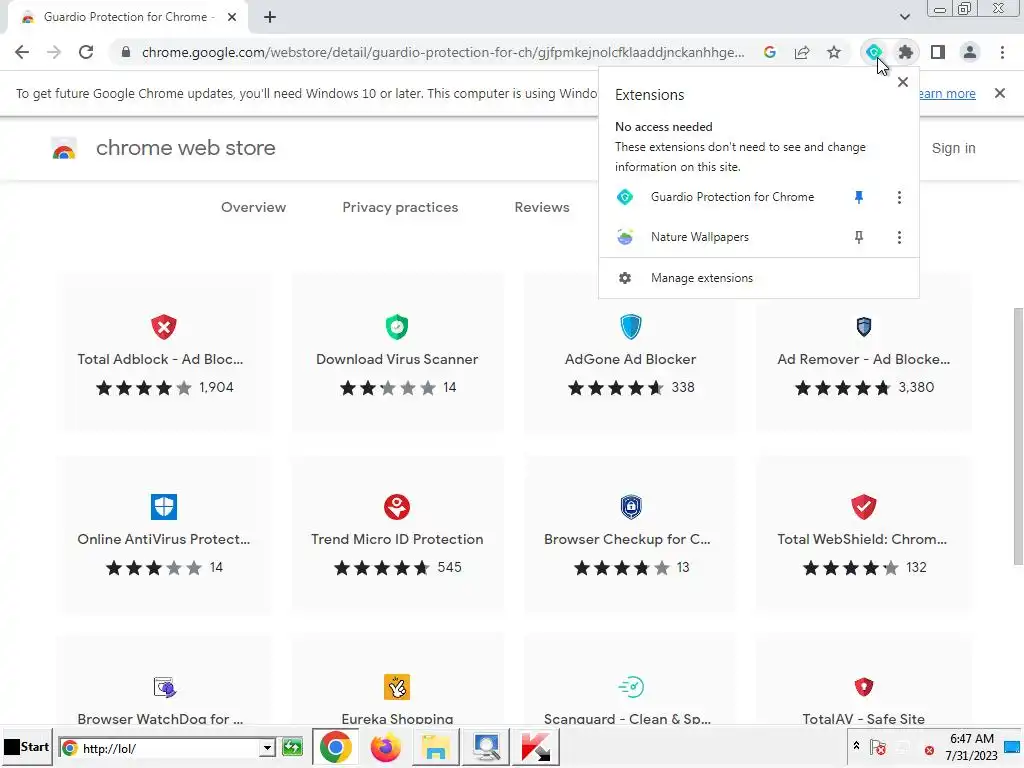Viewport: 1024px width, 768px height.
Task: Open the Trend Micro ID Protection icon
Action: tap(397, 507)
